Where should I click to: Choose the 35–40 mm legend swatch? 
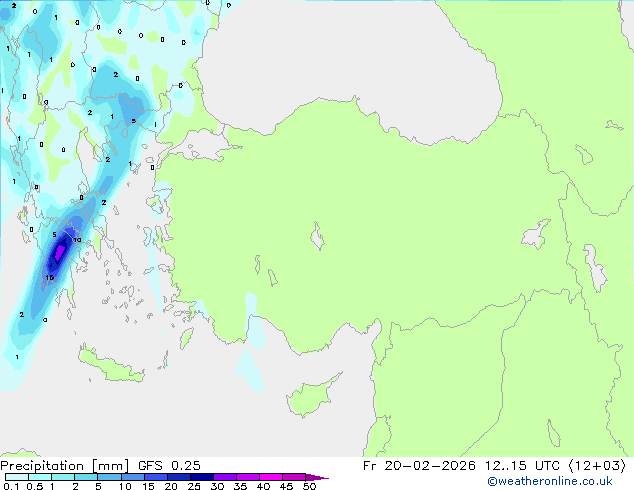[x=248, y=477]
